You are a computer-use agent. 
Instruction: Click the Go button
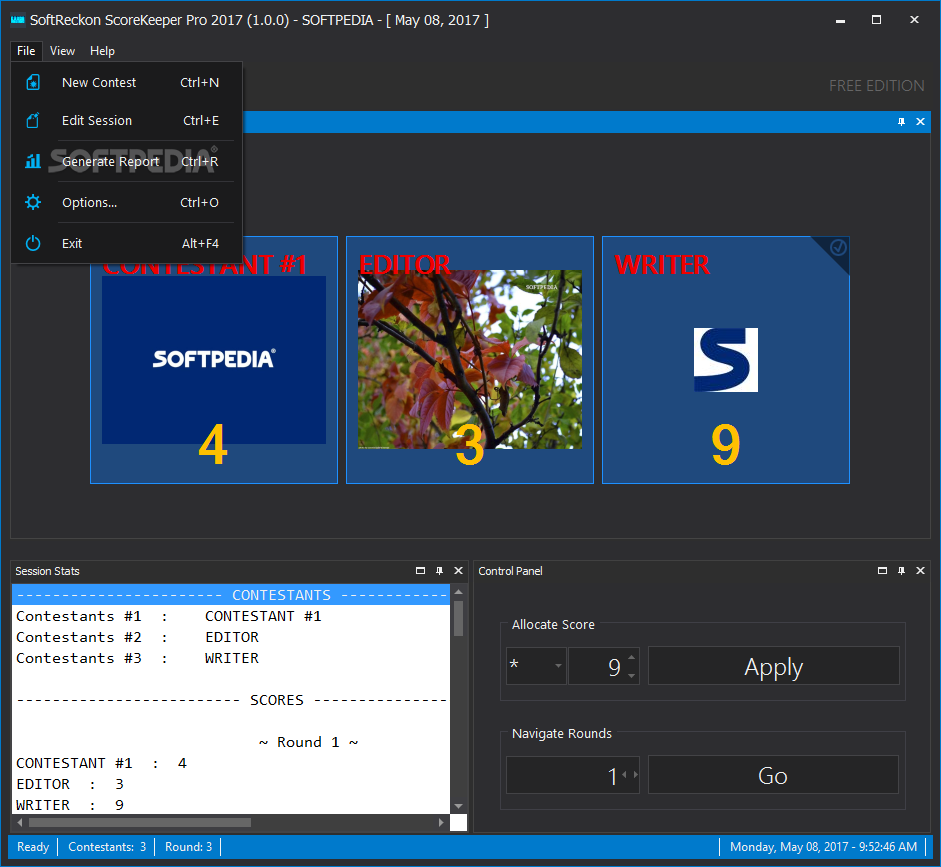click(773, 775)
